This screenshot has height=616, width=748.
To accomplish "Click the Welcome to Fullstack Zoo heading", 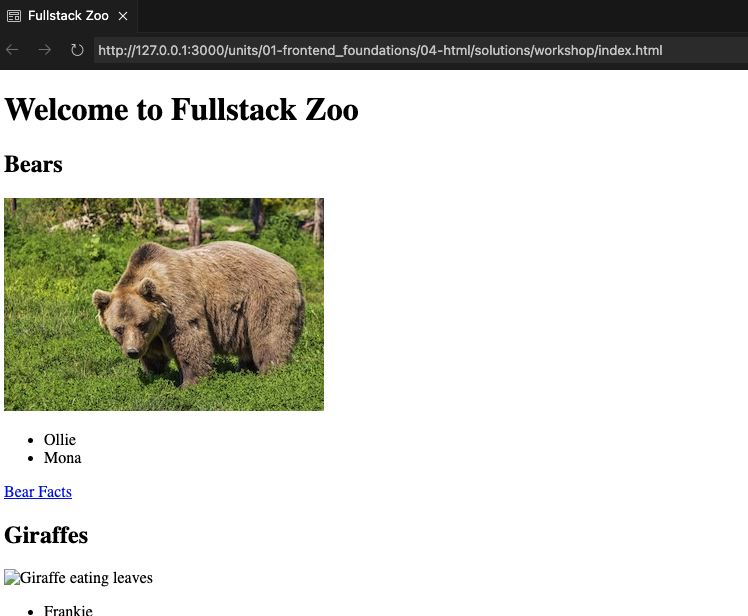I will (x=181, y=109).
